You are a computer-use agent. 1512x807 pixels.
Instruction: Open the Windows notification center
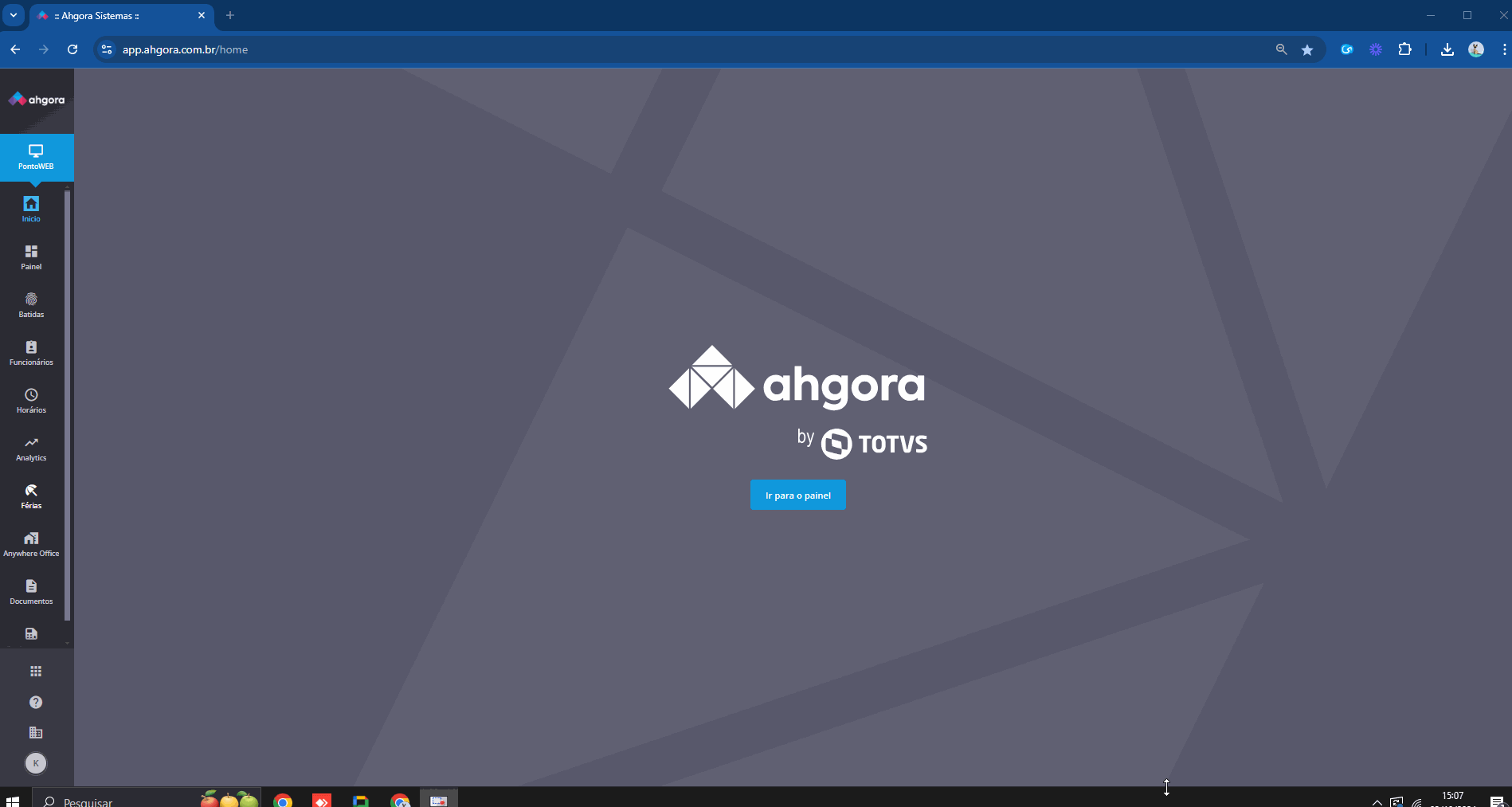click(x=1497, y=801)
